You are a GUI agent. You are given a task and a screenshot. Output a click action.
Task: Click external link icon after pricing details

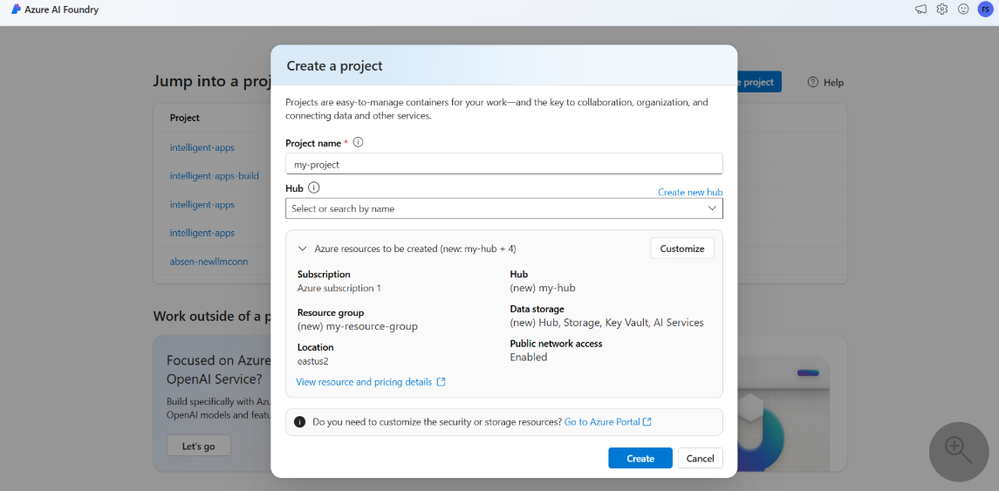pyautogui.click(x=441, y=382)
